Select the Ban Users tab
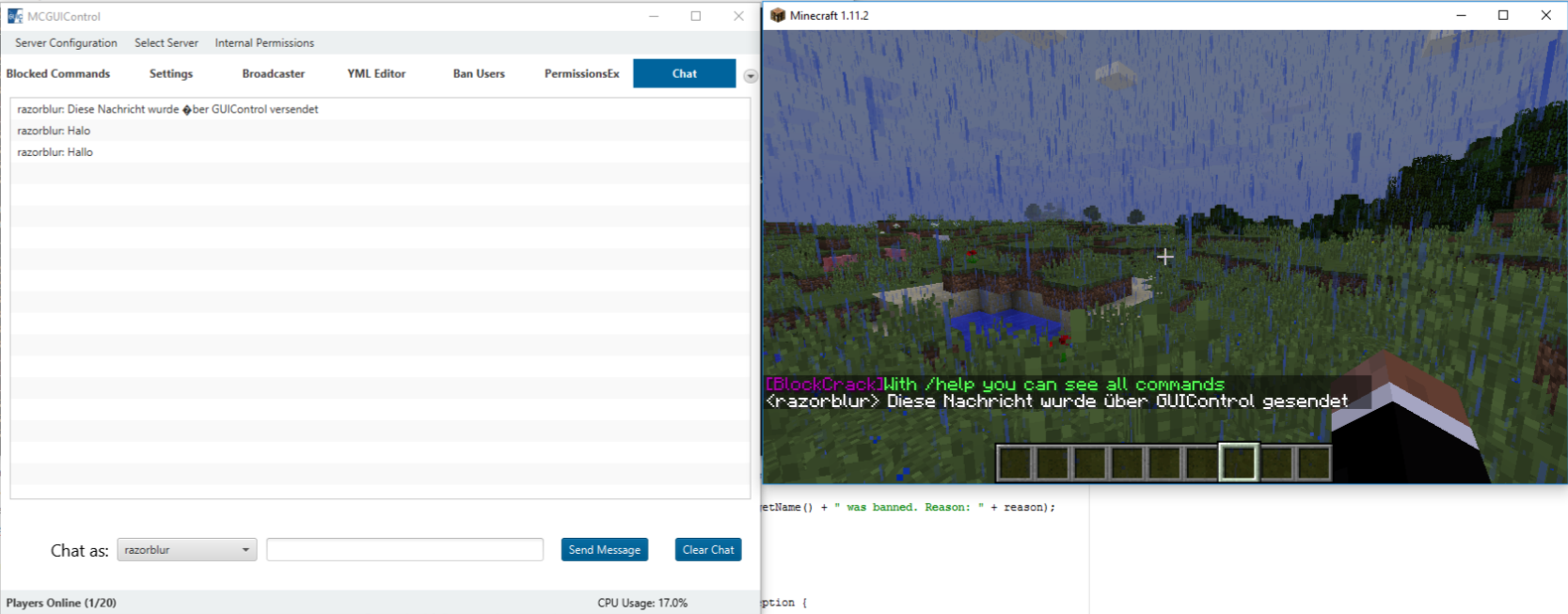This screenshot has height=614, width=1568. click(479, 73)
